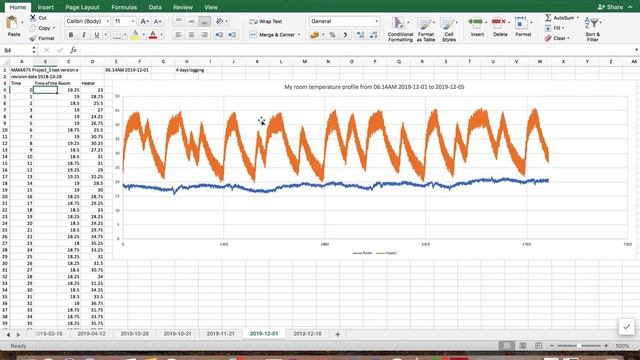Viewport: 640px width, 360px height.
Task: Switch to Normal view in status bar
Action: [507, 346]
